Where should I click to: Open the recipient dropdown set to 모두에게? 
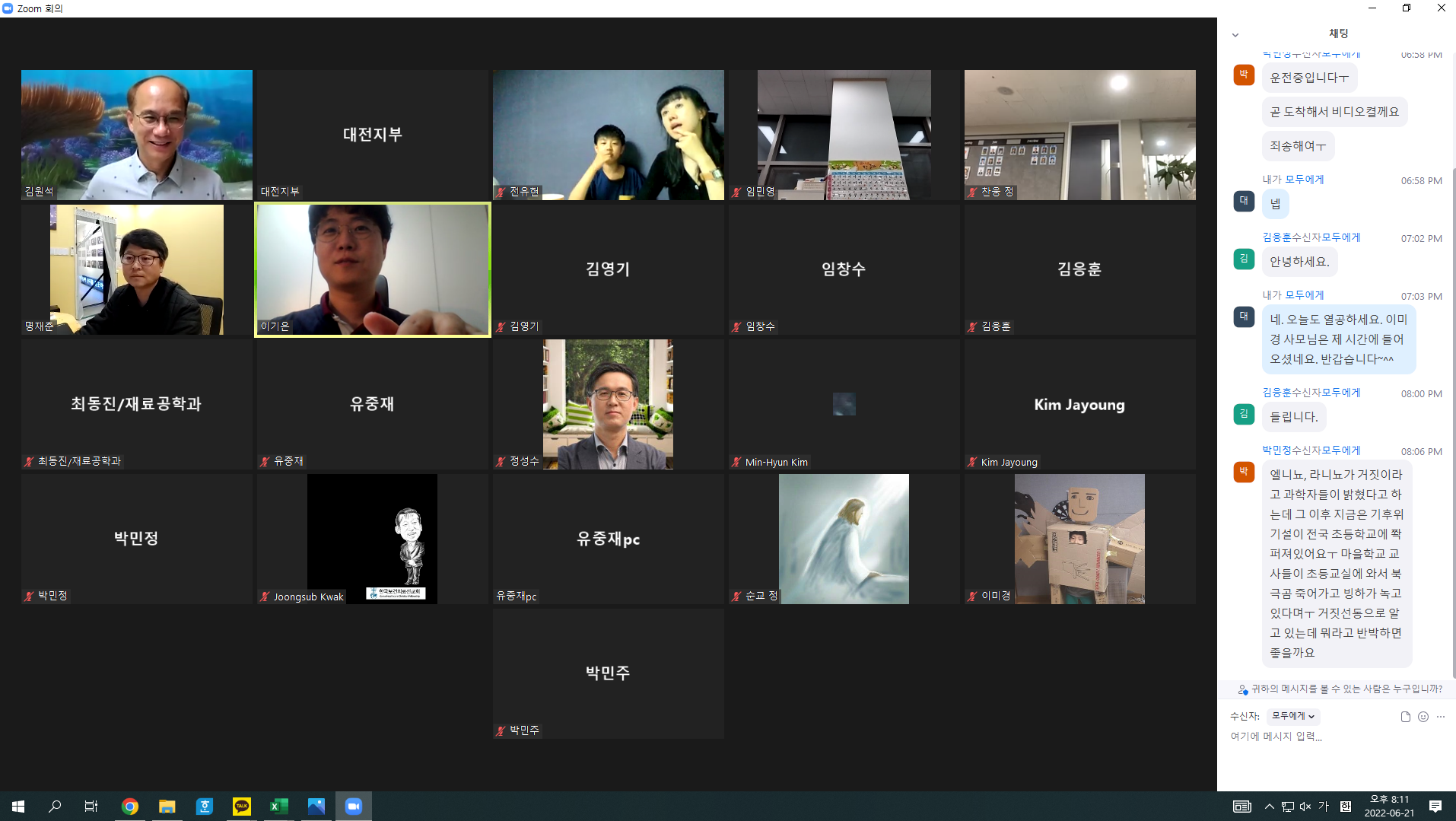pyautogui.click(x=1293, y=716)
